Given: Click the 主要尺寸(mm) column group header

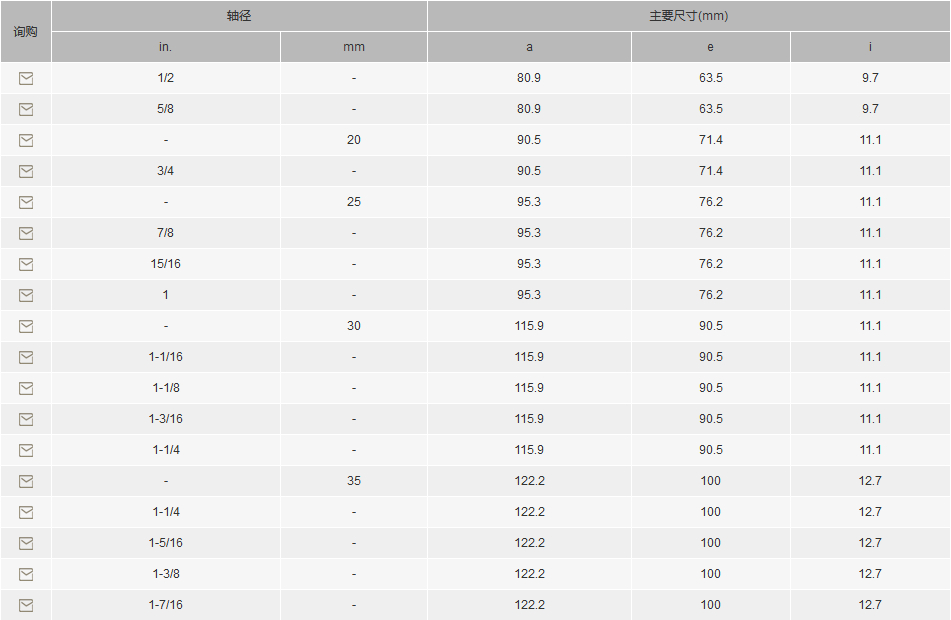Looking at the screenshot, I should click(x=688, y=16).
